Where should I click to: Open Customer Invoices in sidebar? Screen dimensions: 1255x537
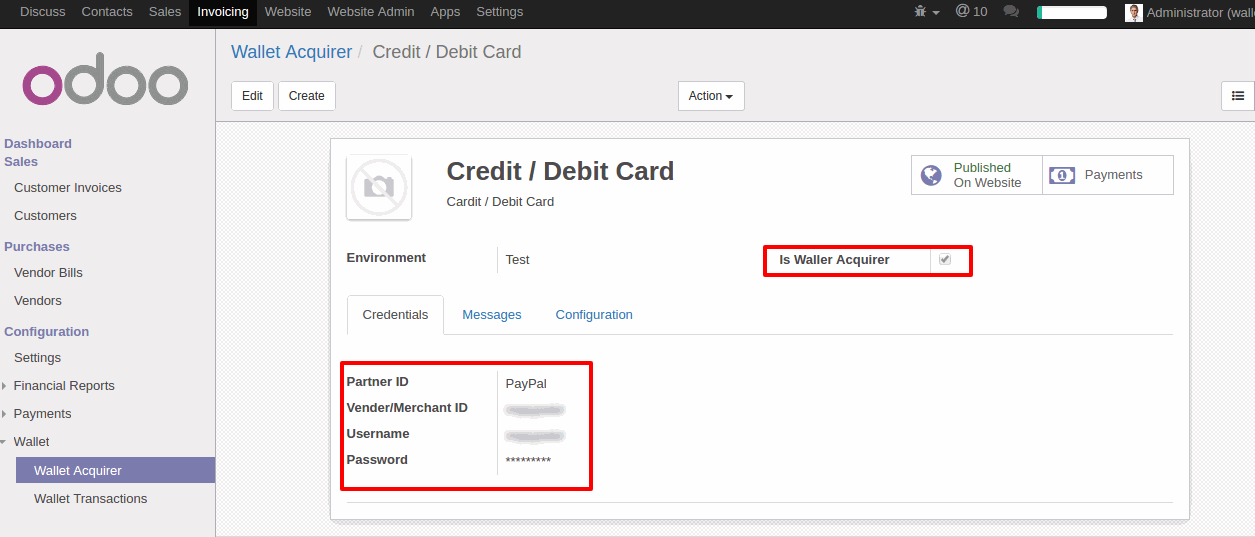(x=68, y=188)
